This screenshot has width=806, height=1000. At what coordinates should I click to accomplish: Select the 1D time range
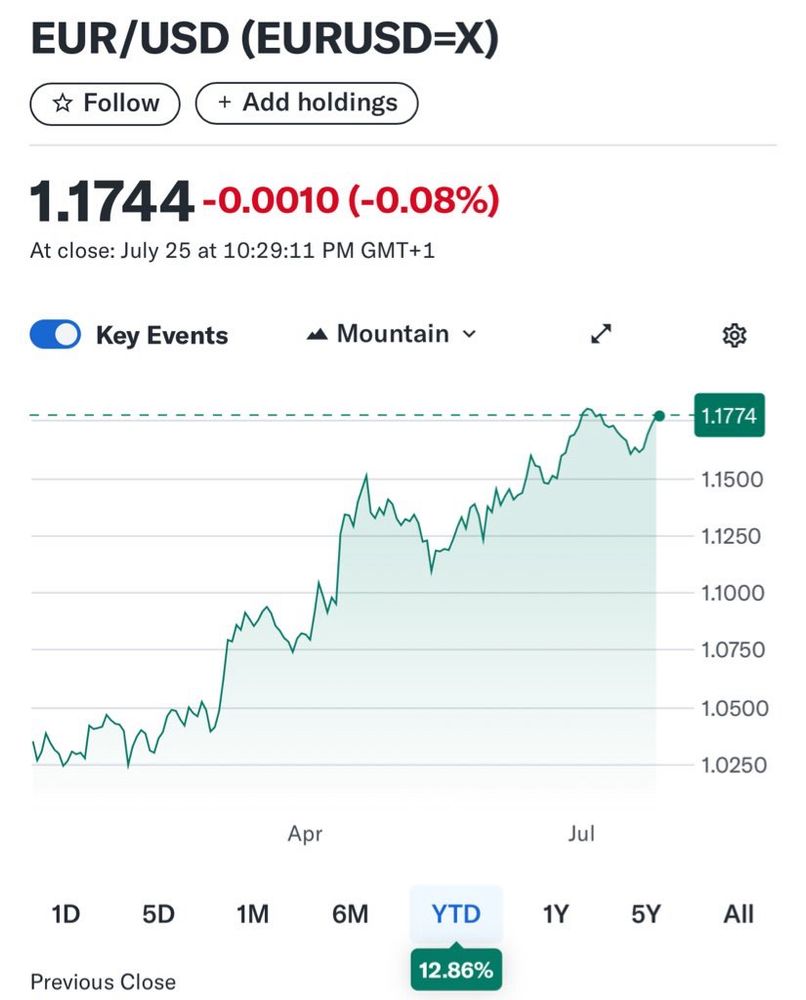coord(66,914)
